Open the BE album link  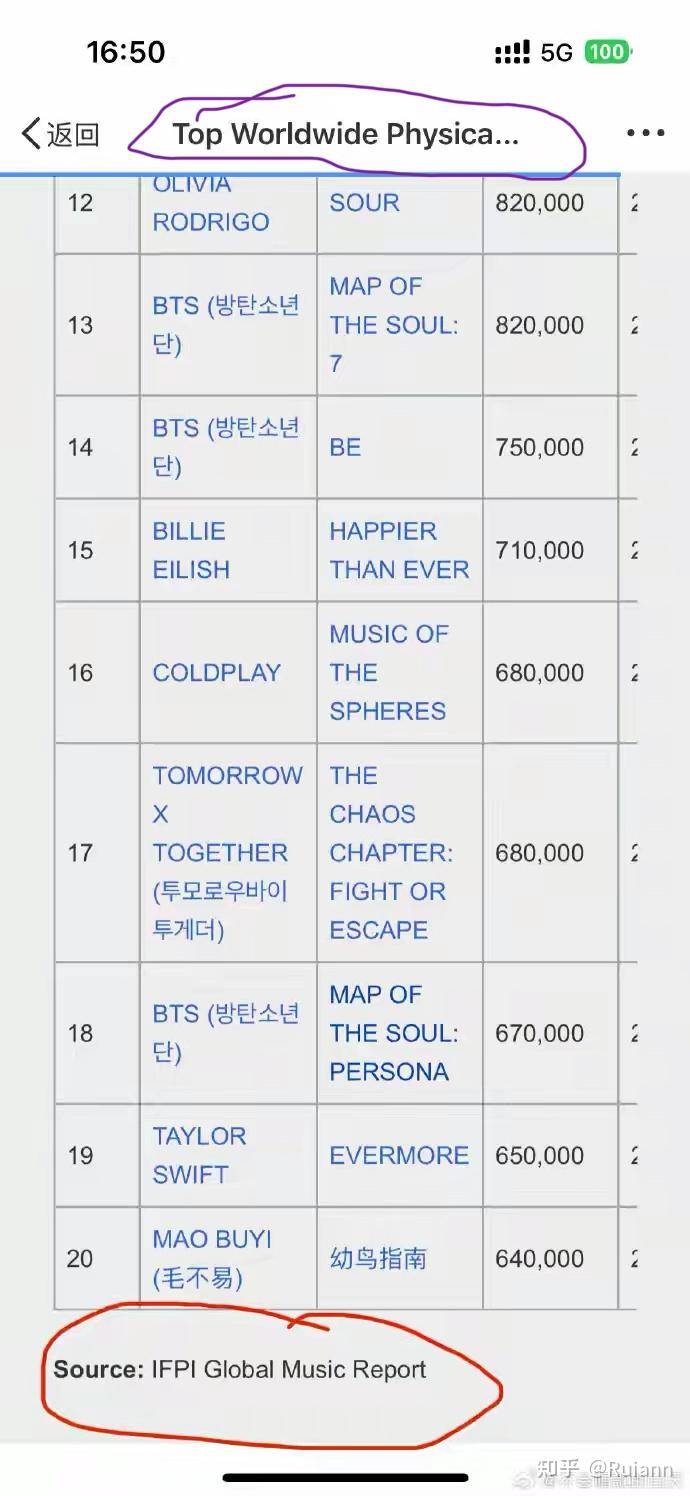(x=345, y=447)
